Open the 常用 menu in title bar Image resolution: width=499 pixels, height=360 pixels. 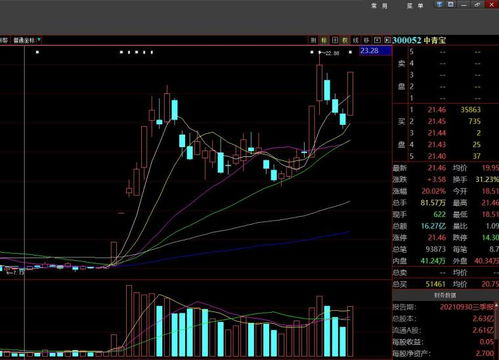click(379, 6)
